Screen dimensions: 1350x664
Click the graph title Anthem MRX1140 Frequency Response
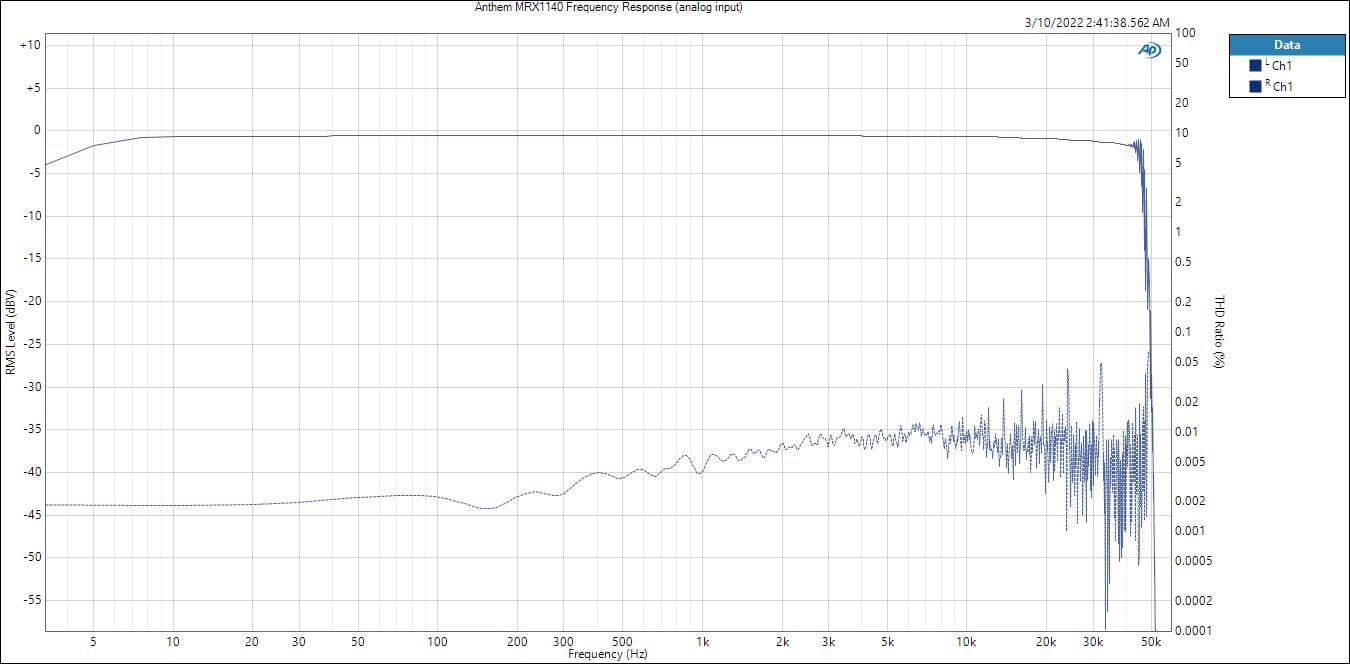point(608,7)
